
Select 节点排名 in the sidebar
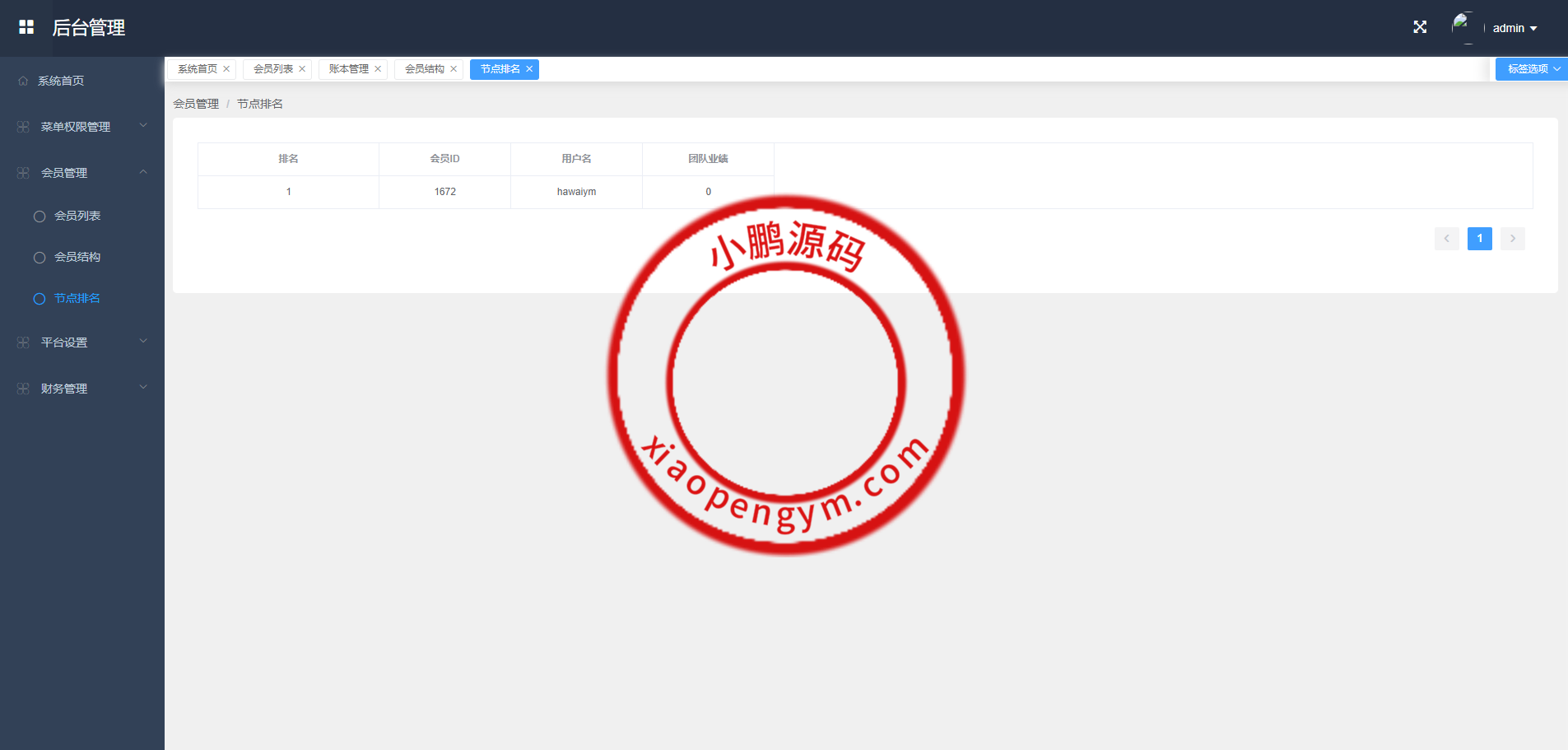77,298
